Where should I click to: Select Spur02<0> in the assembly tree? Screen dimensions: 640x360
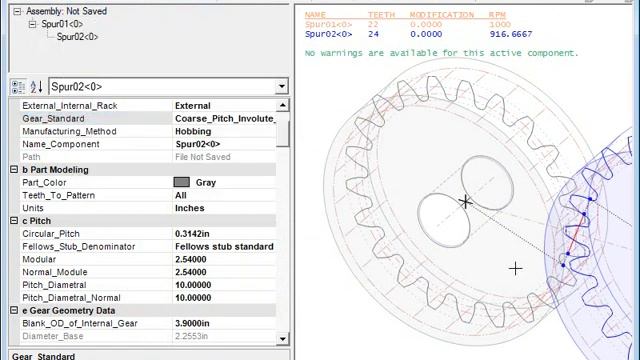click(x=77, y=37)
